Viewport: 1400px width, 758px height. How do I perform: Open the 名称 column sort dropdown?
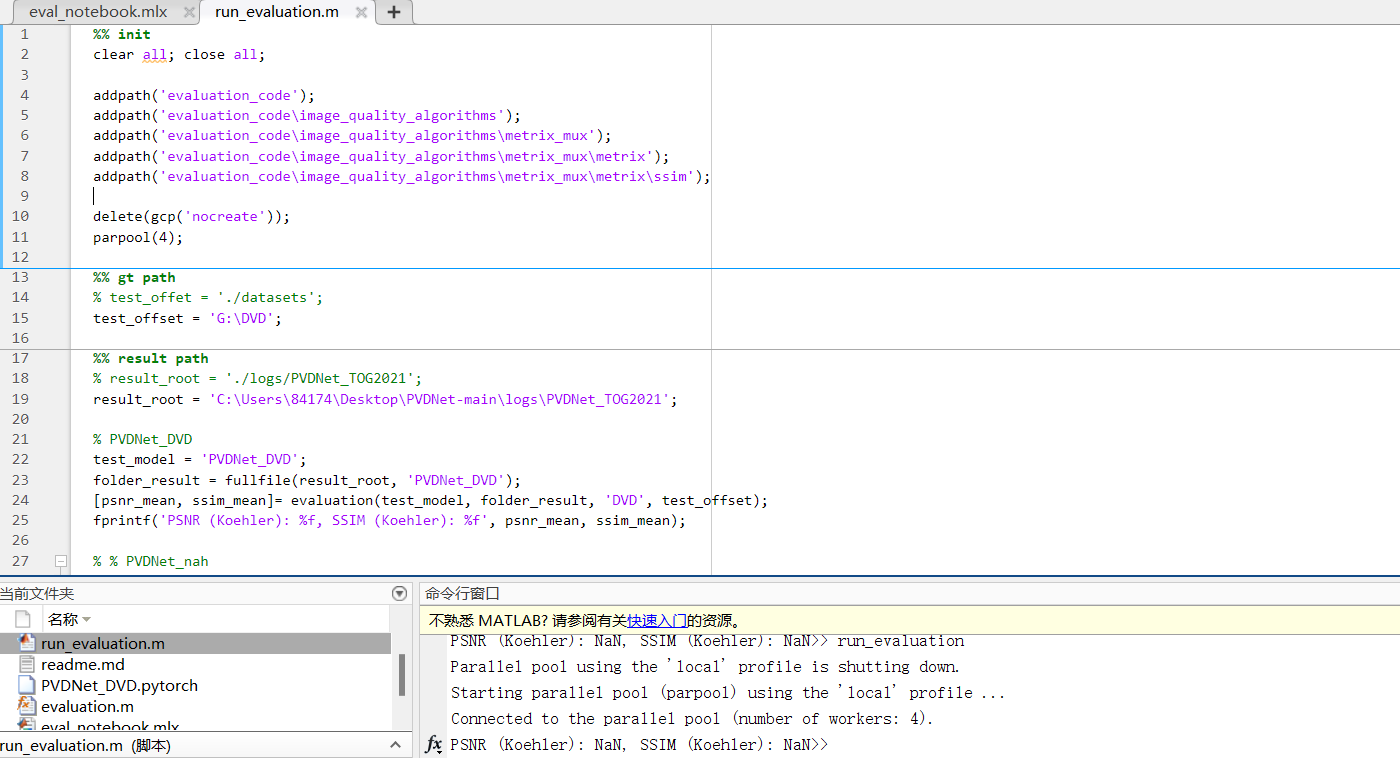[86, 621]
